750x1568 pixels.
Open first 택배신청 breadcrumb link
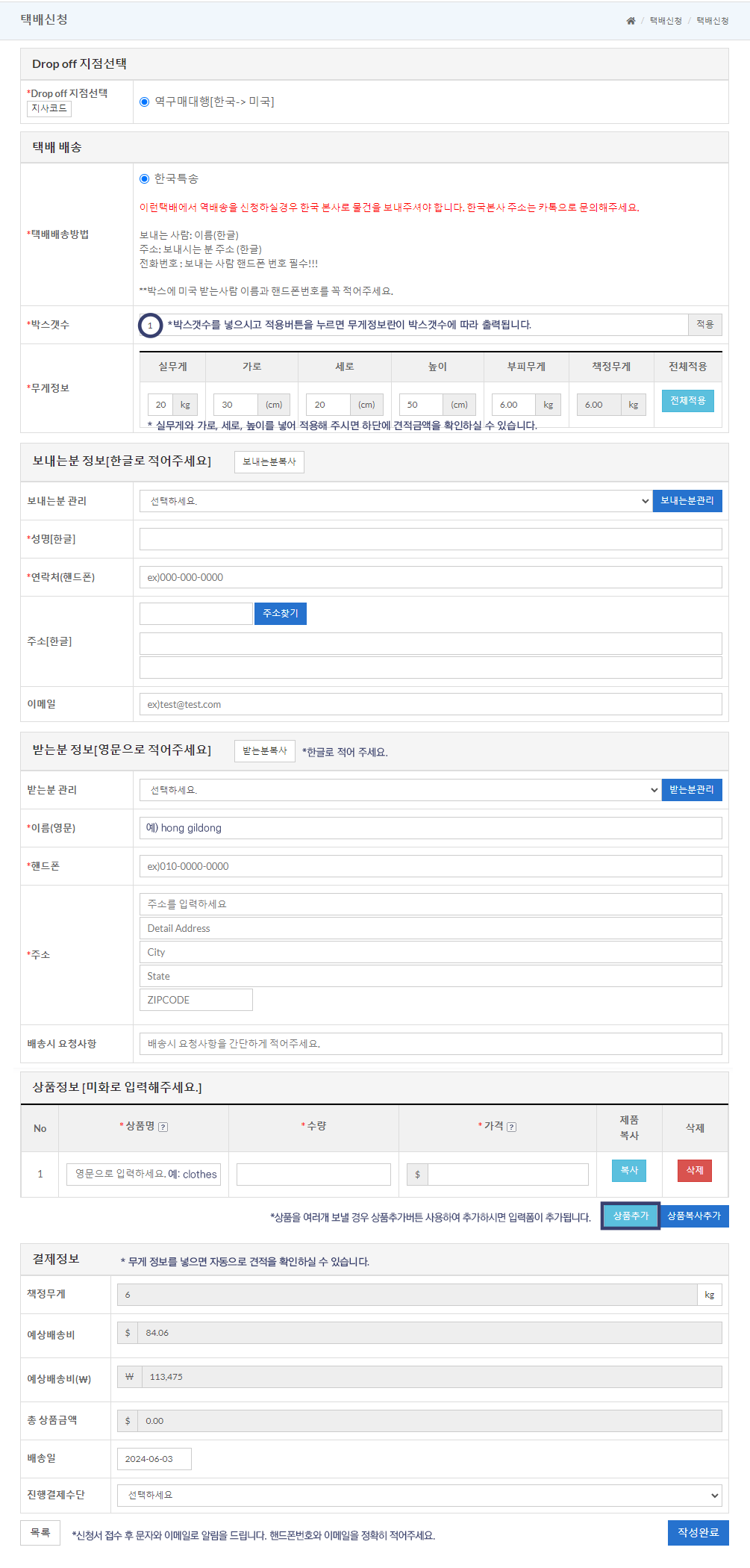pyautogui.click(x=666, y=21)
